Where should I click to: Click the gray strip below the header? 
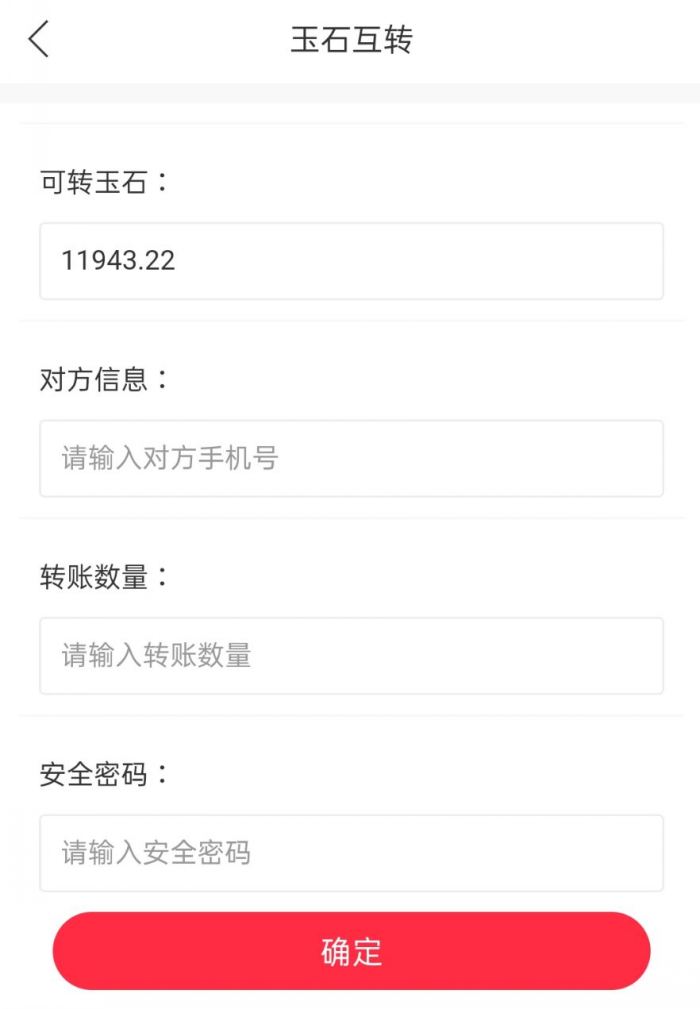(x=350, y=93)
